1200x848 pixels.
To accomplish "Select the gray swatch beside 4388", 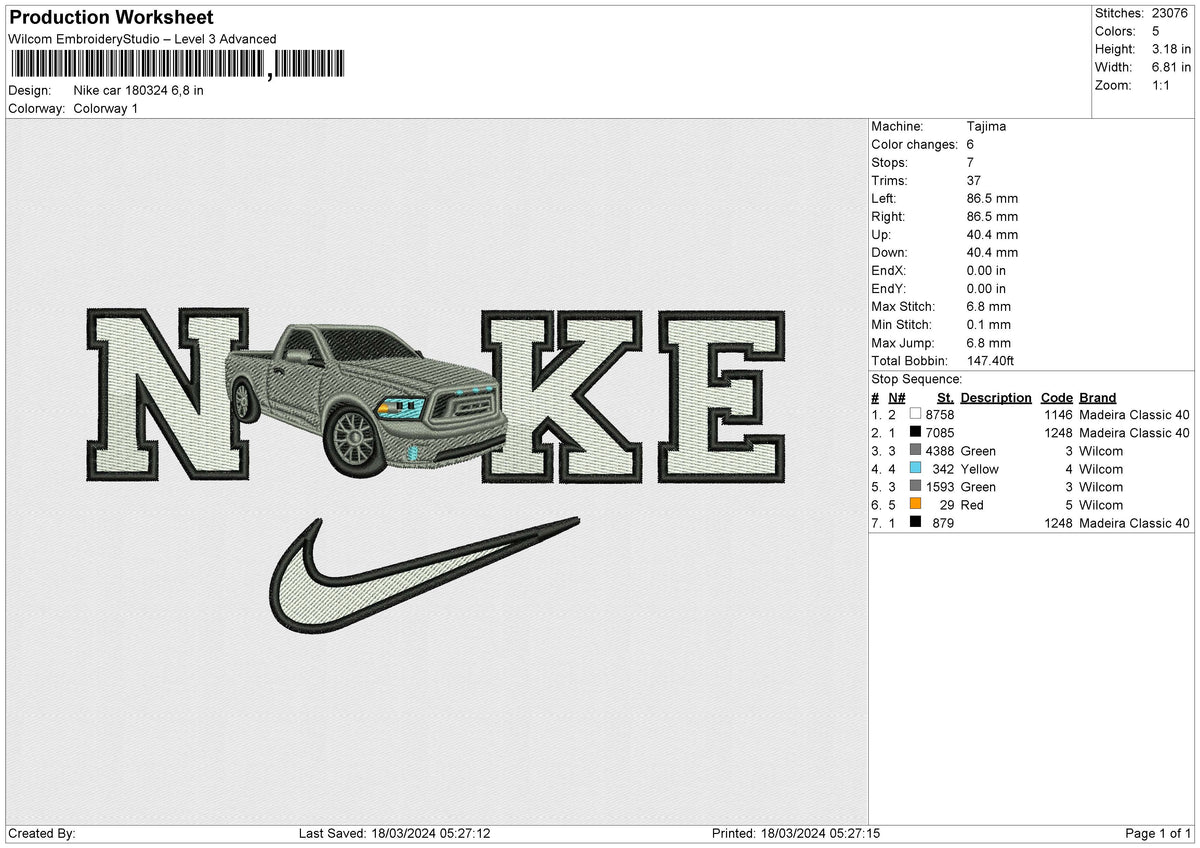I will 915,451.
